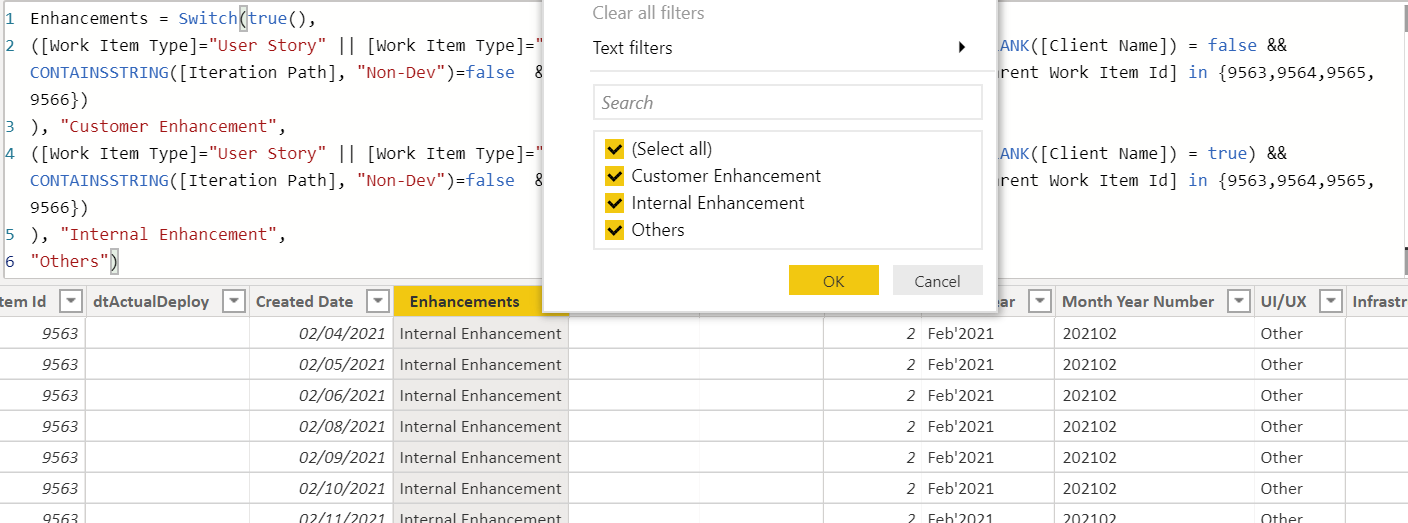Select the Created Date column header
Viewport: 1408px width, 523px height.
pos(304,302)
